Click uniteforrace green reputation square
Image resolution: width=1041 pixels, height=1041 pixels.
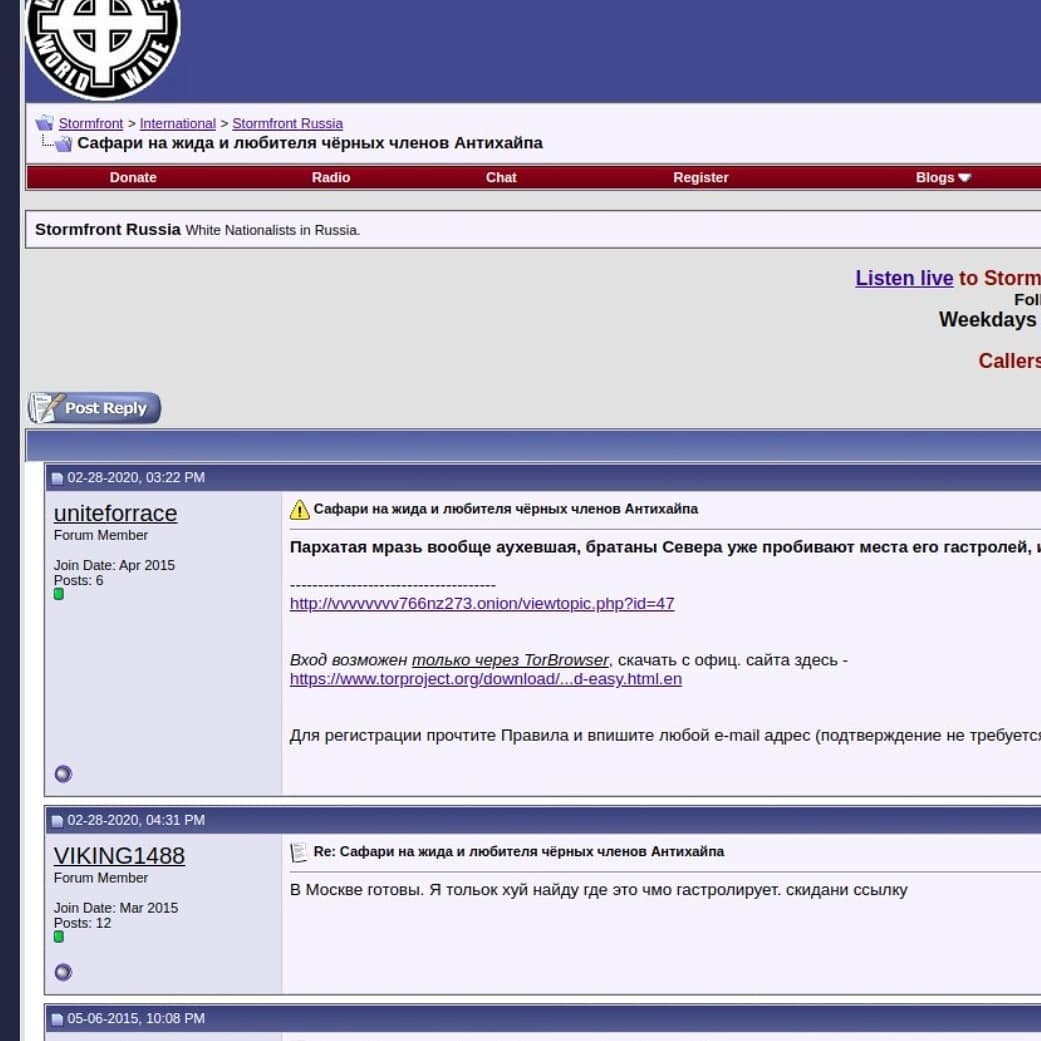coord(59,594)
